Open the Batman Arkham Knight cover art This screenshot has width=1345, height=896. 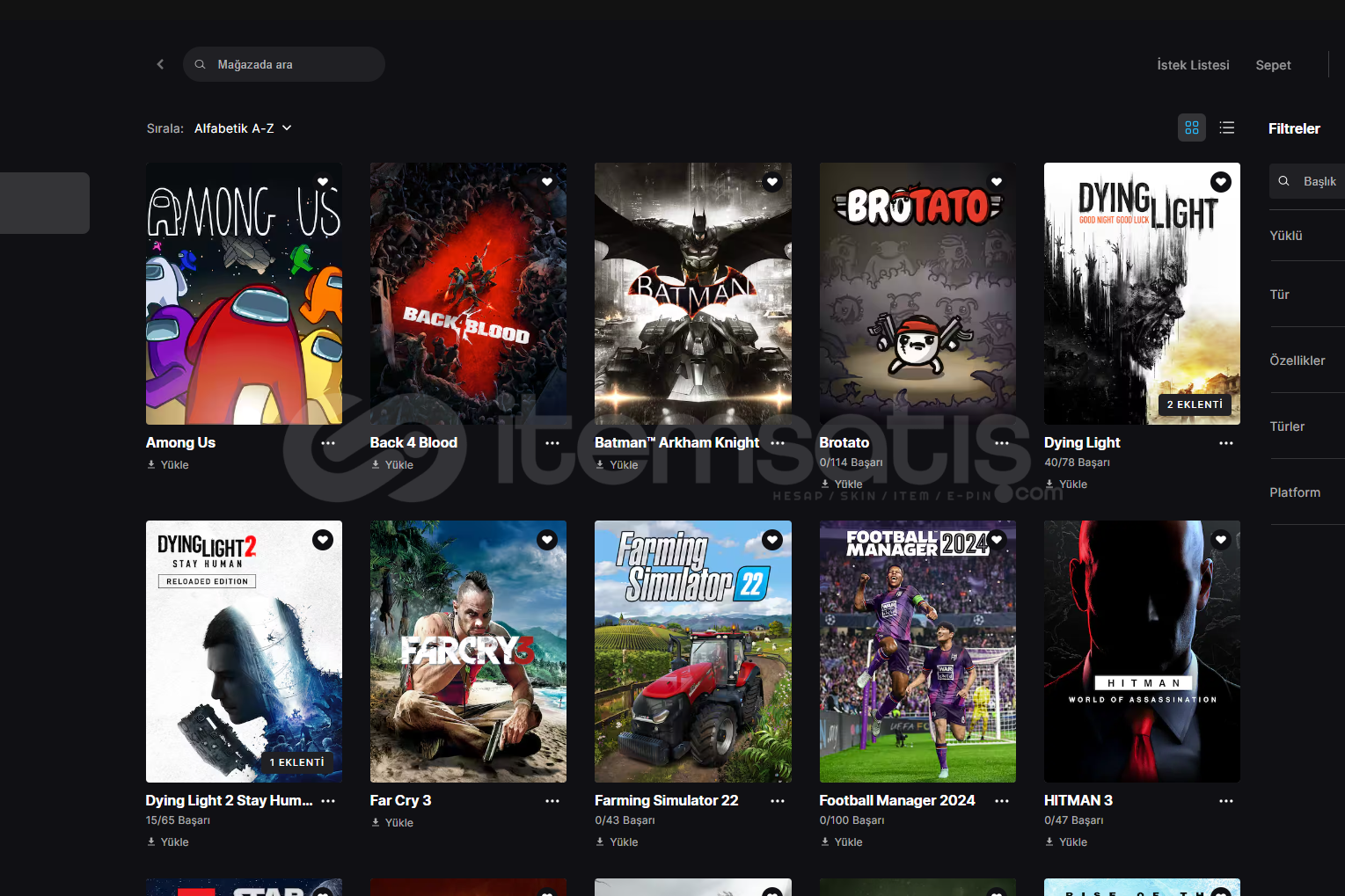(693, 294)
